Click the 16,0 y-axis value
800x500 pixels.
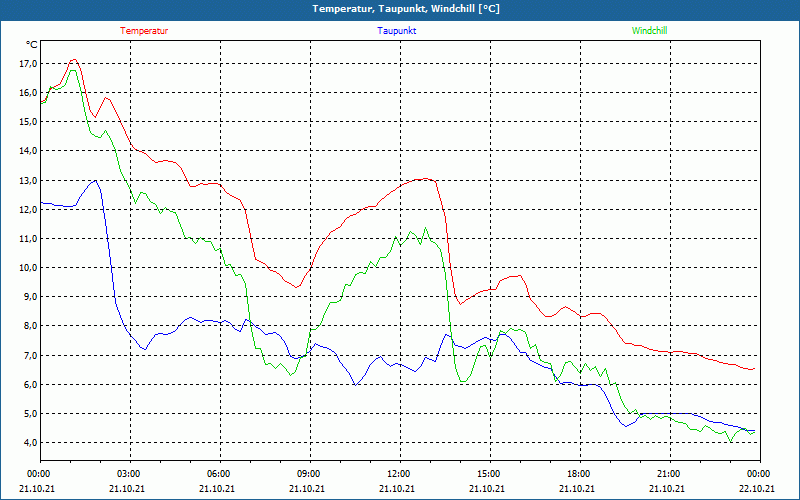pos(28,93)
